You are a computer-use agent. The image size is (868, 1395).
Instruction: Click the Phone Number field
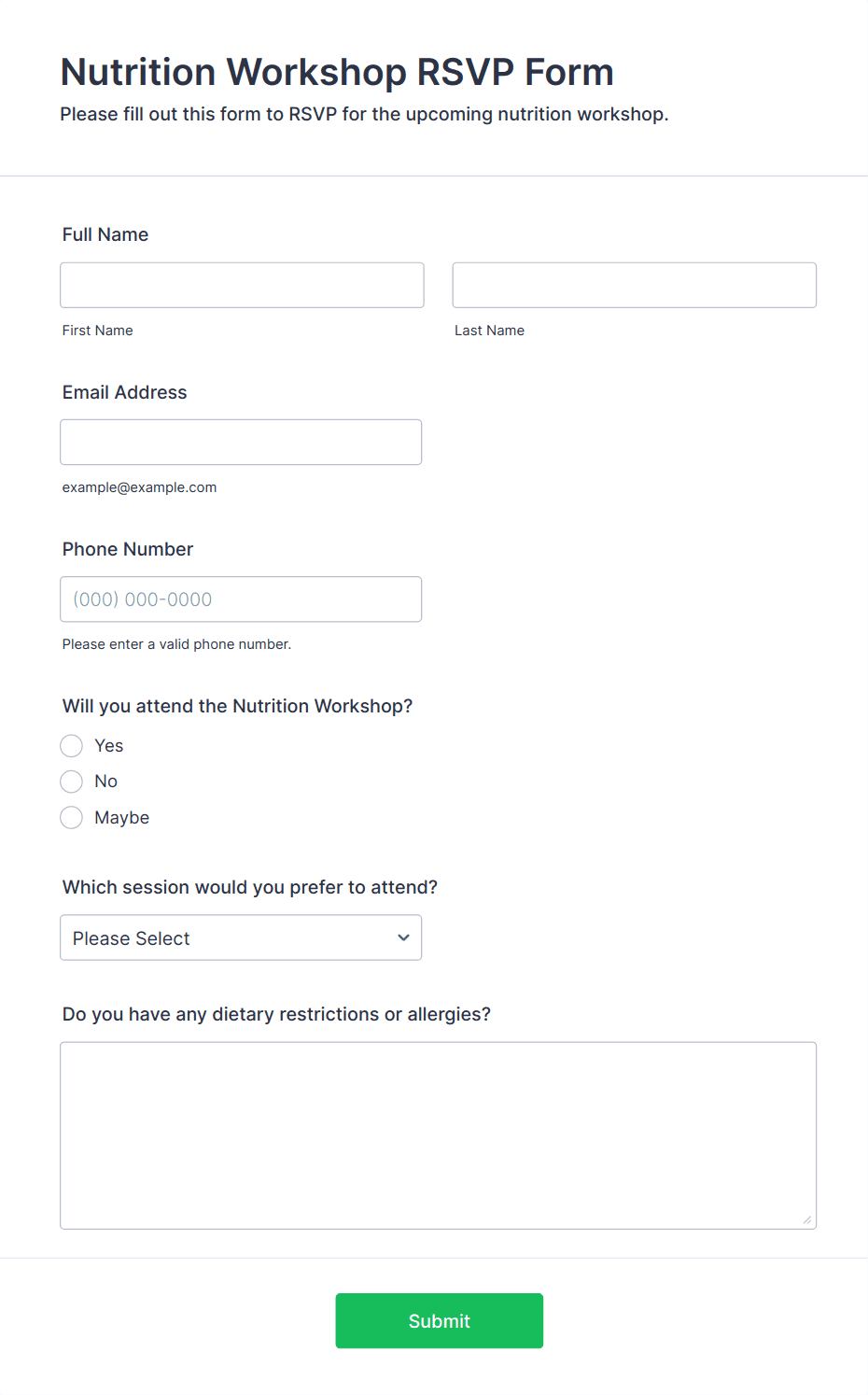[x=241, y=599]
